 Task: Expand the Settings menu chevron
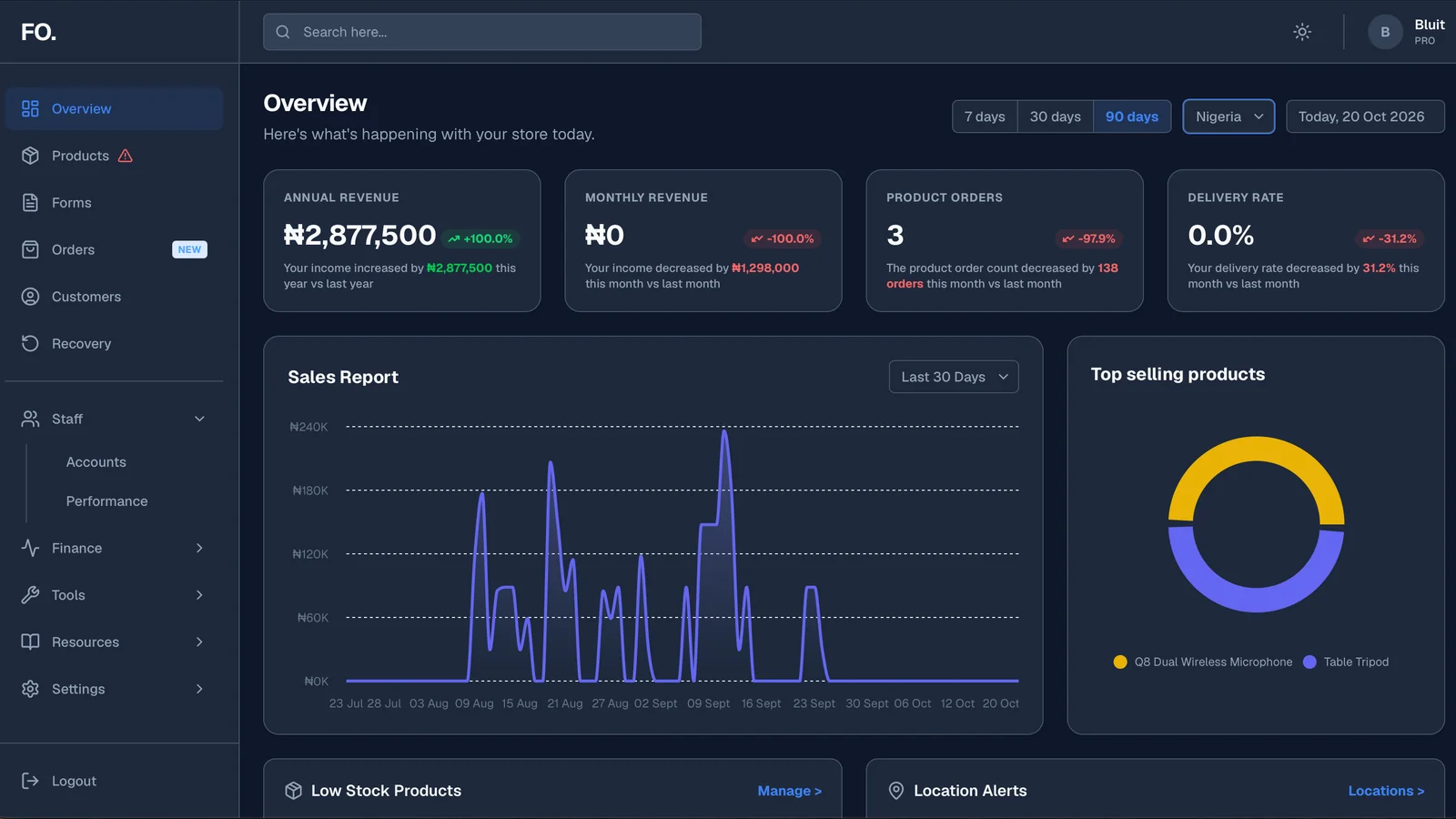(x=199, y=689)
